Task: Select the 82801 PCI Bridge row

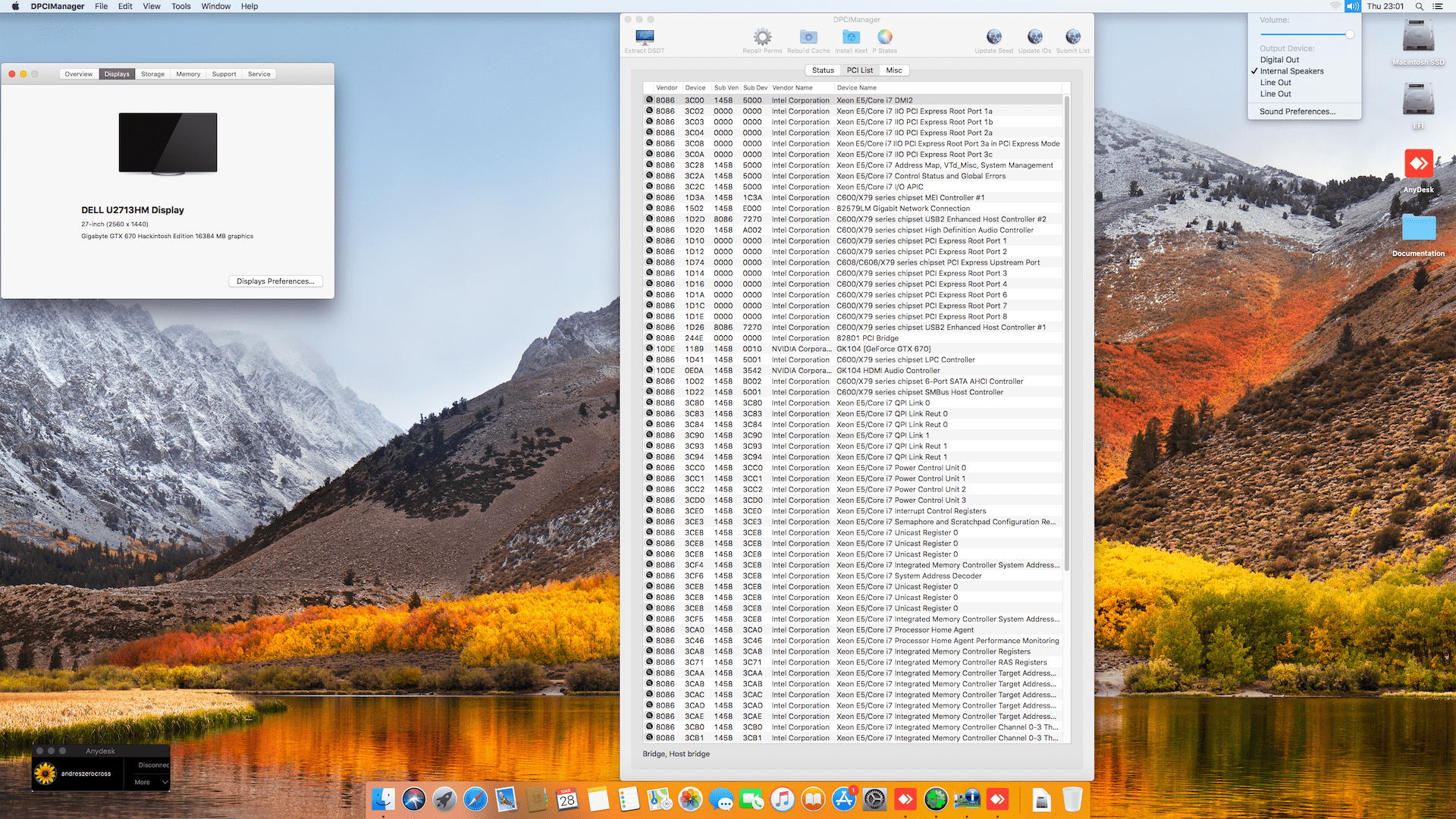Action: click(852, 338)
